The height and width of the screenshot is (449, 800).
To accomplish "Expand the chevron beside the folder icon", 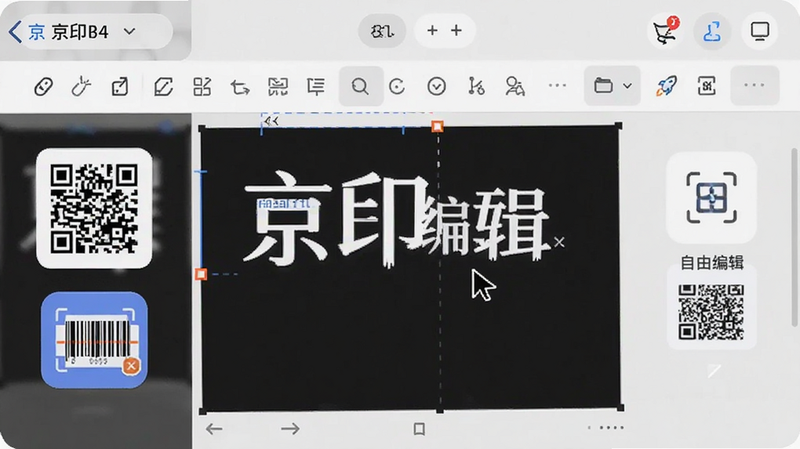I will click(x=628, y=86).
